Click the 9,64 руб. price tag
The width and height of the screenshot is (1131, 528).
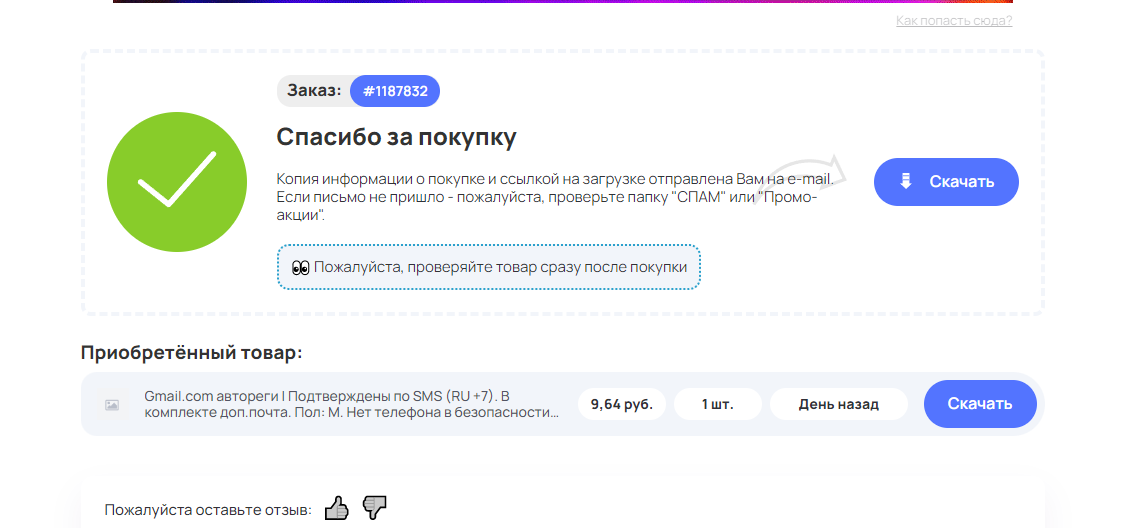click(x=622, y=404)
